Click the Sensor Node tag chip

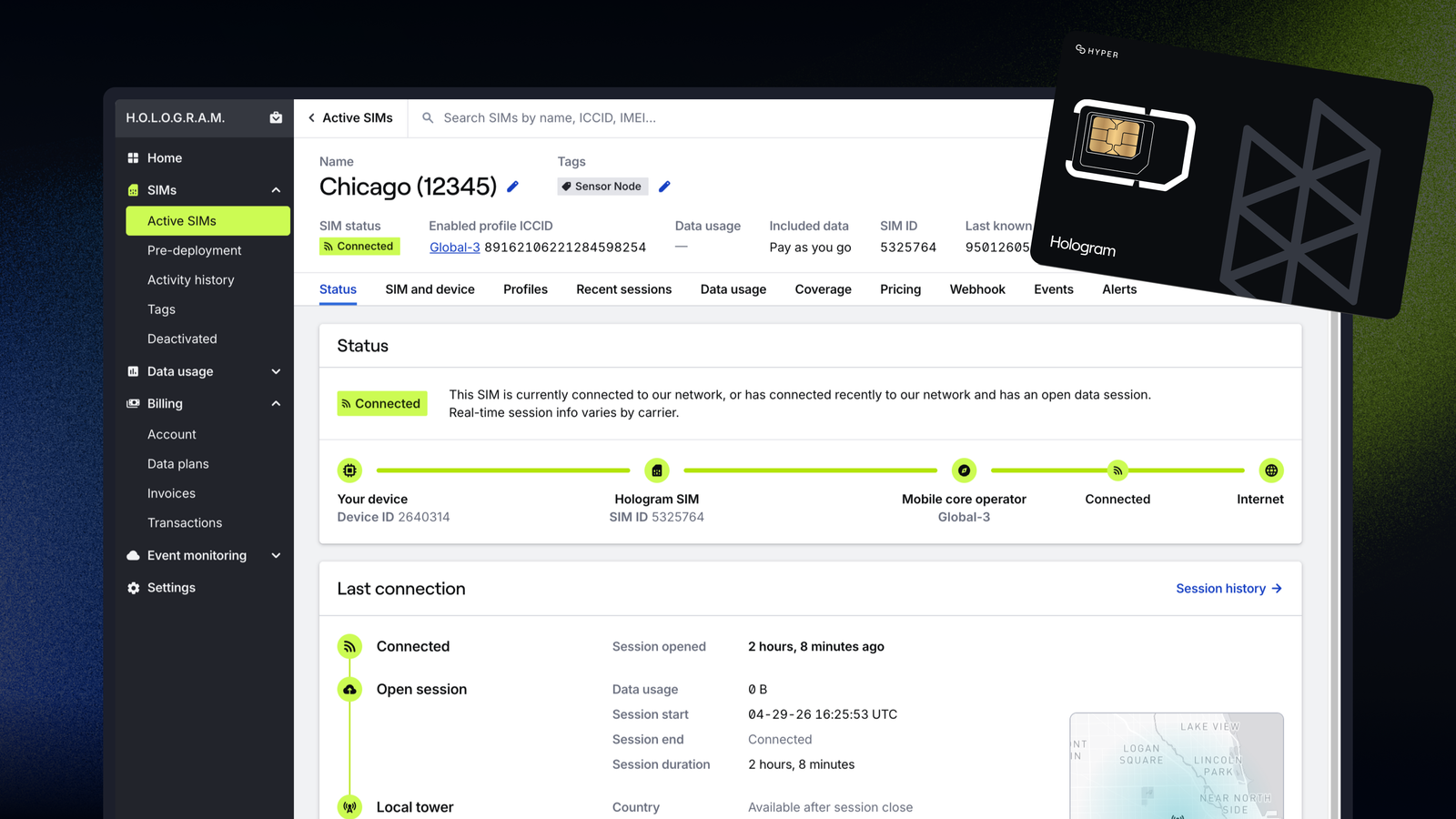(x=602, y=187)
